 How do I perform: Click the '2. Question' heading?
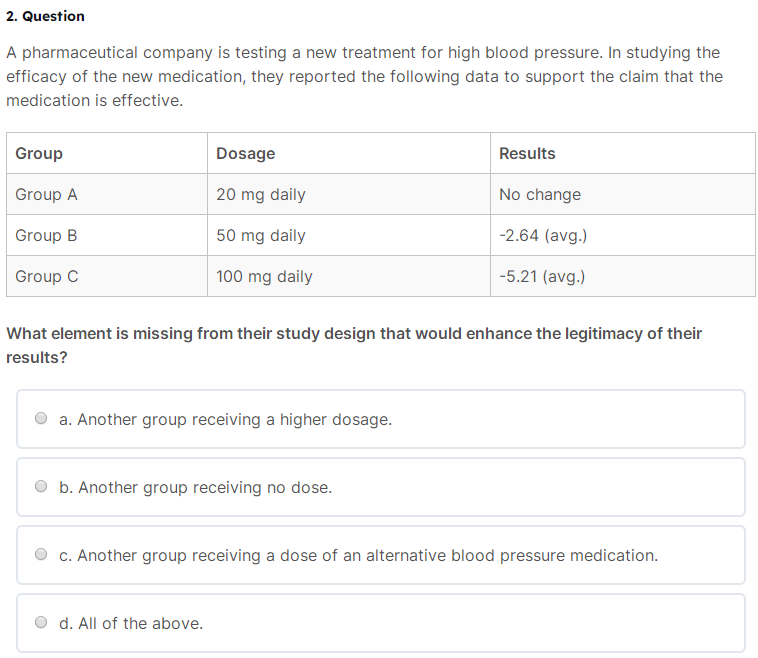pyautogui.click(x=45, y=16)
